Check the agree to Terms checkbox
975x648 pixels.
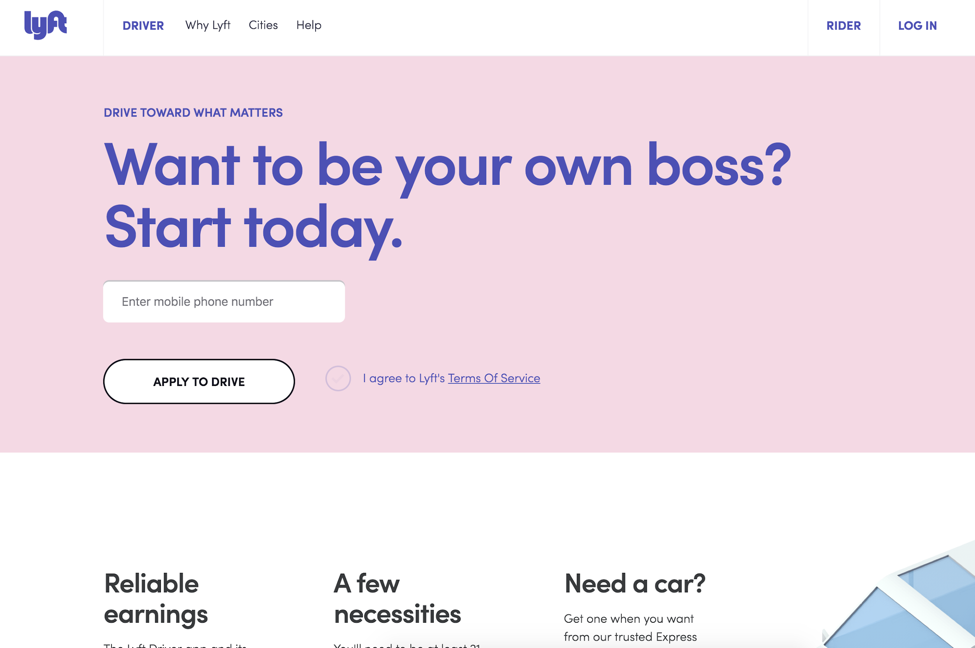point(338,378)
